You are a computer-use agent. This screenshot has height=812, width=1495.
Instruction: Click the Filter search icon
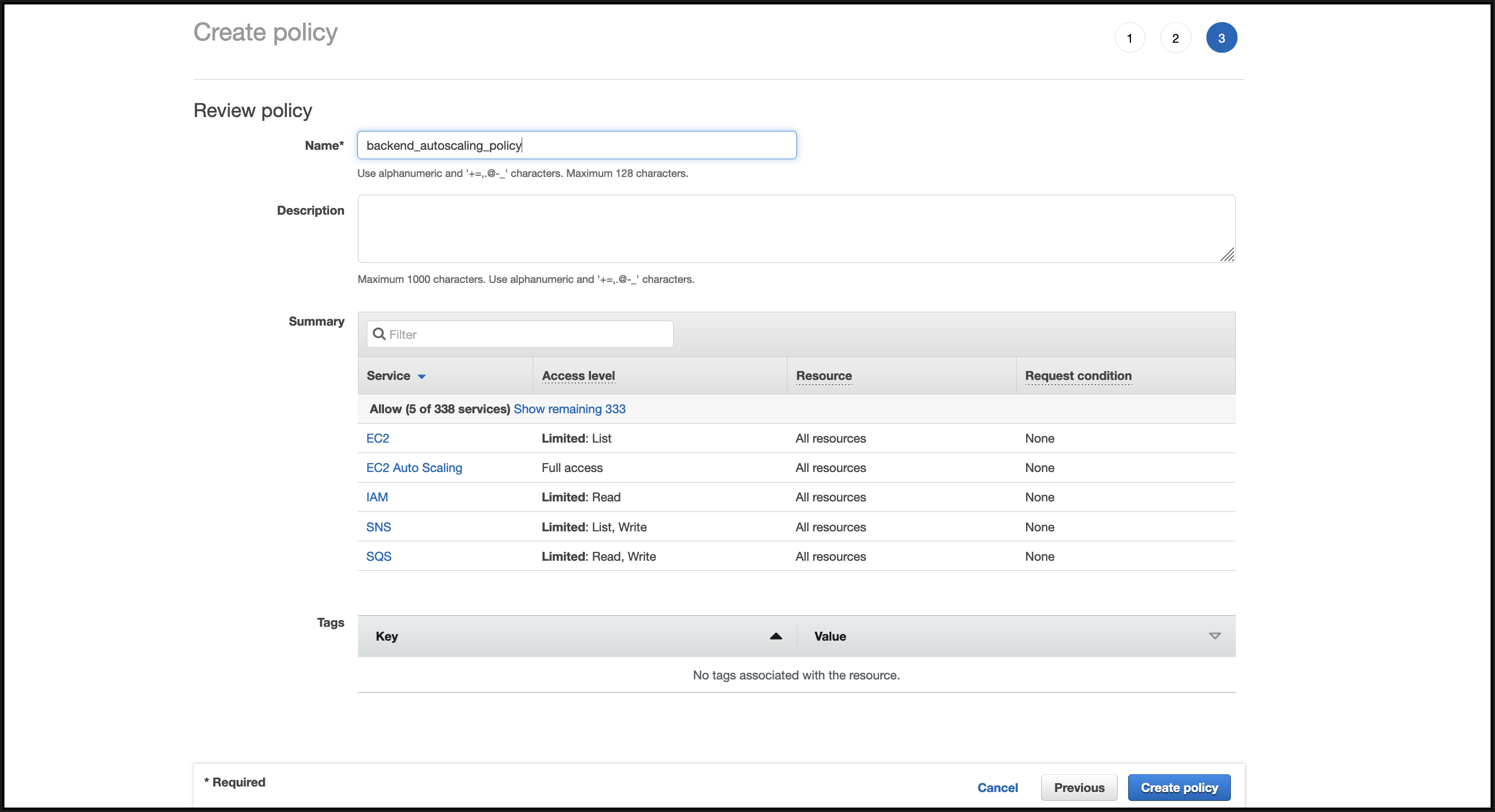[379, 334]
